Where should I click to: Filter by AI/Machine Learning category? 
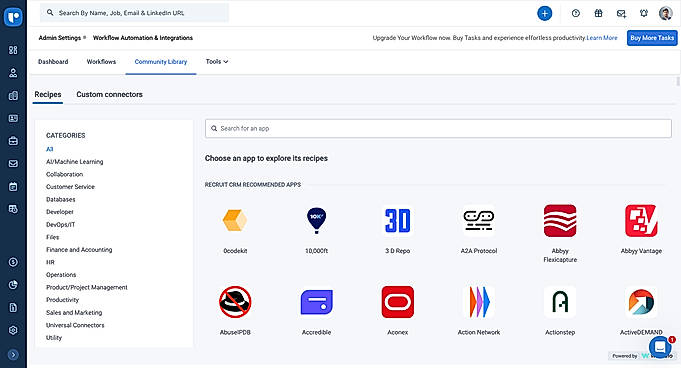click(x=75, y=162)
